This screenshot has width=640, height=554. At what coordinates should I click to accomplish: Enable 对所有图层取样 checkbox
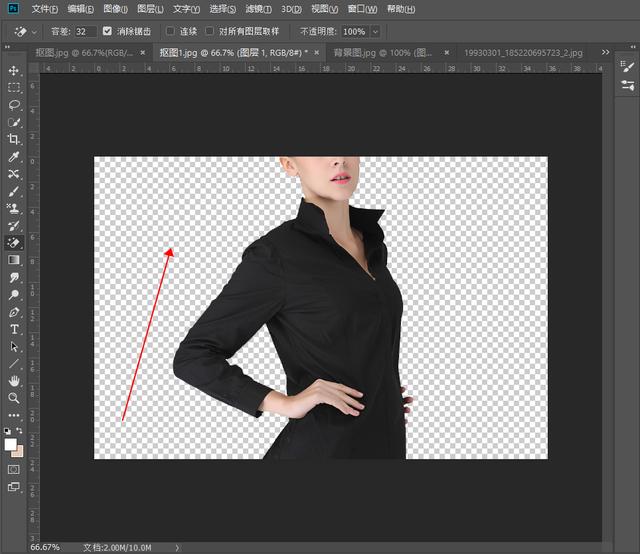pos(210,31)
